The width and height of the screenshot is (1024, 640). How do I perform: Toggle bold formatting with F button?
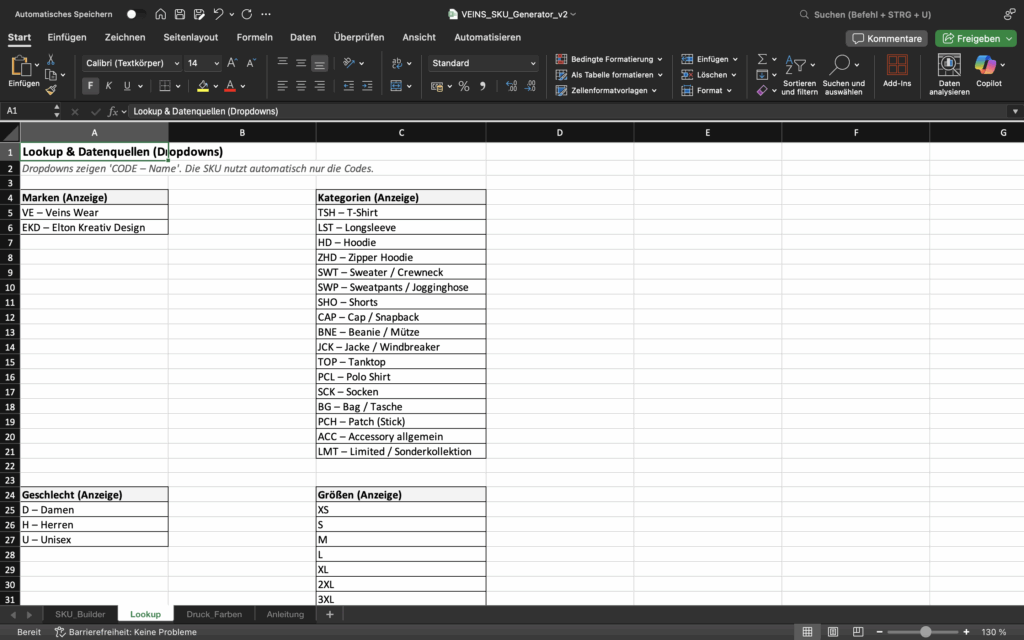coord(91,86)
